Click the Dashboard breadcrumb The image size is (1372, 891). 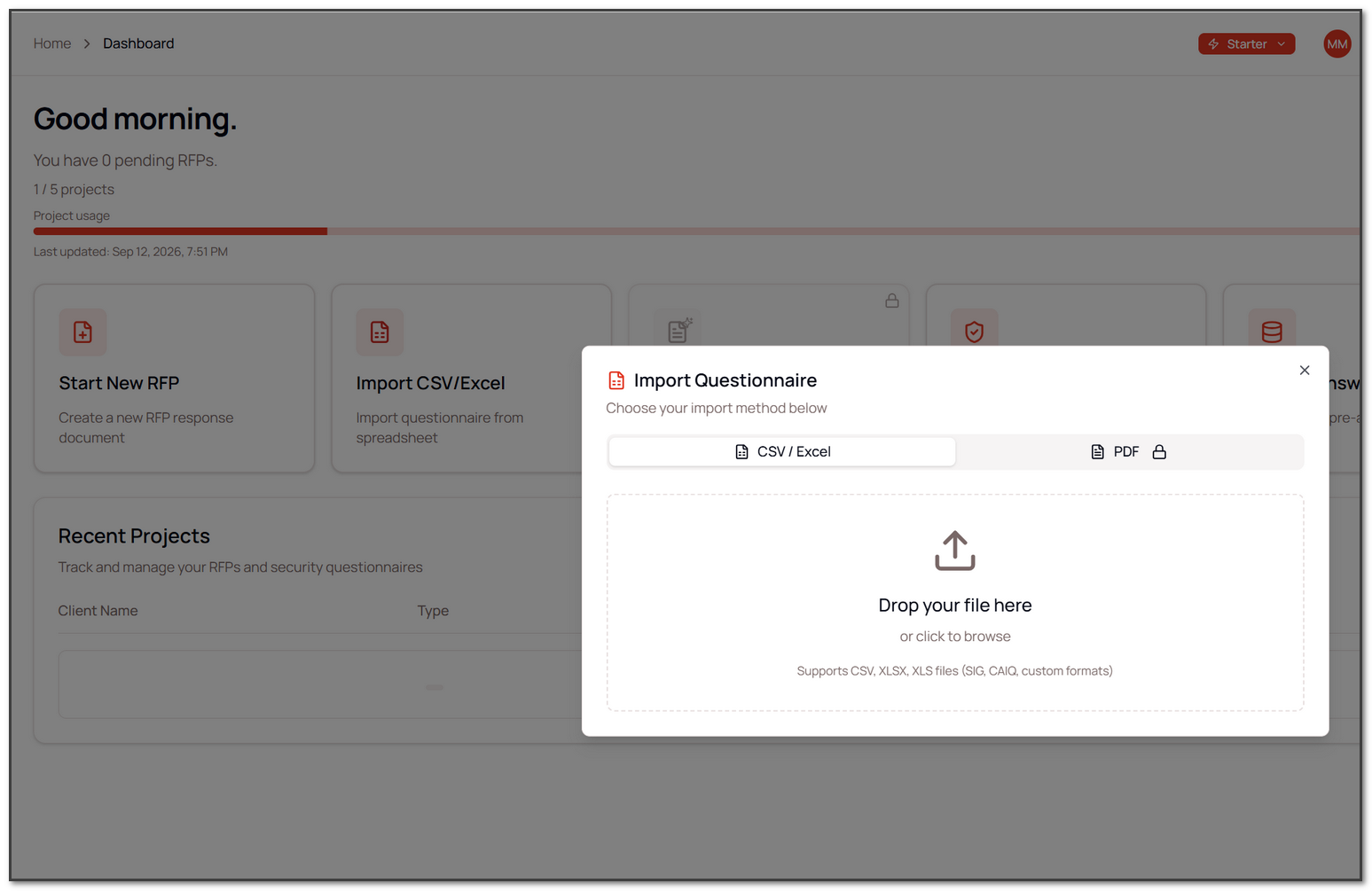138,43
